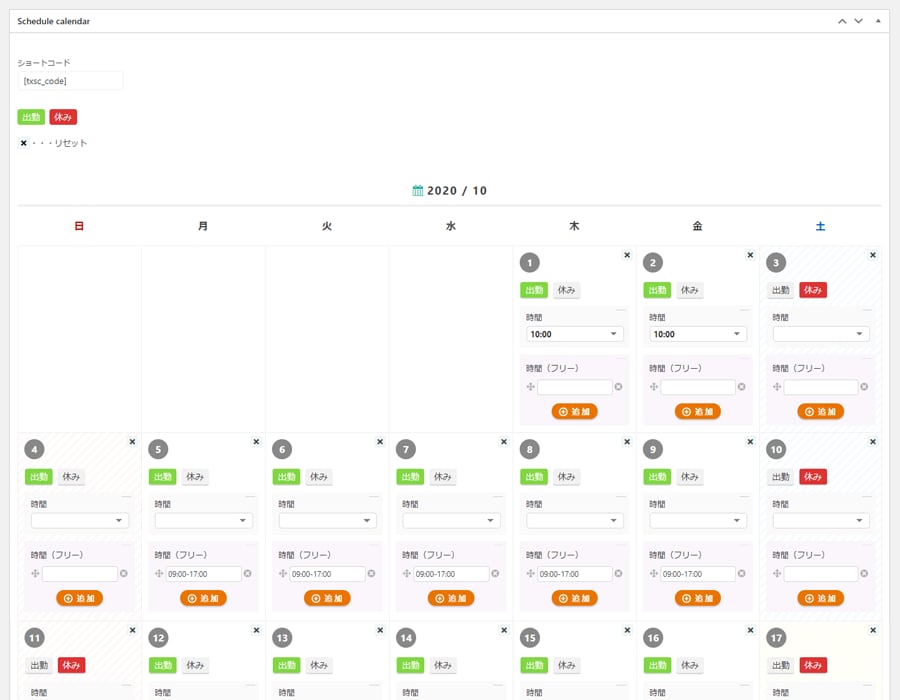Move Schedule calendar panel down

(x=859, y=21)
